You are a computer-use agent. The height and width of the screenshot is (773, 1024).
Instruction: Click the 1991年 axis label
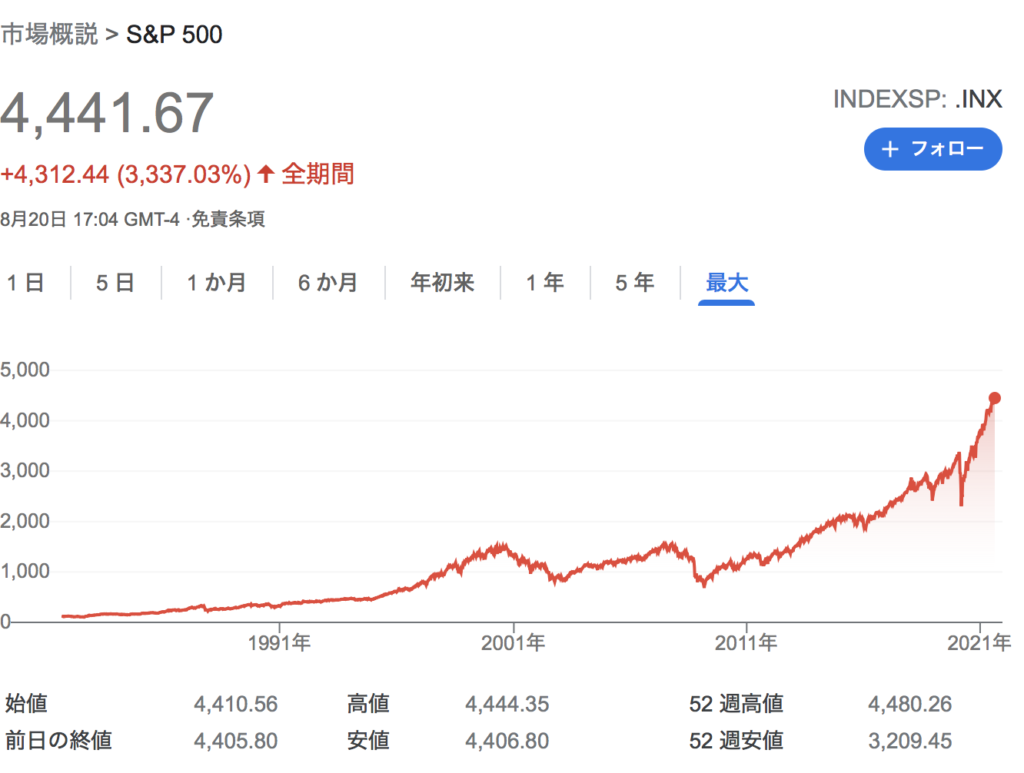280,643
